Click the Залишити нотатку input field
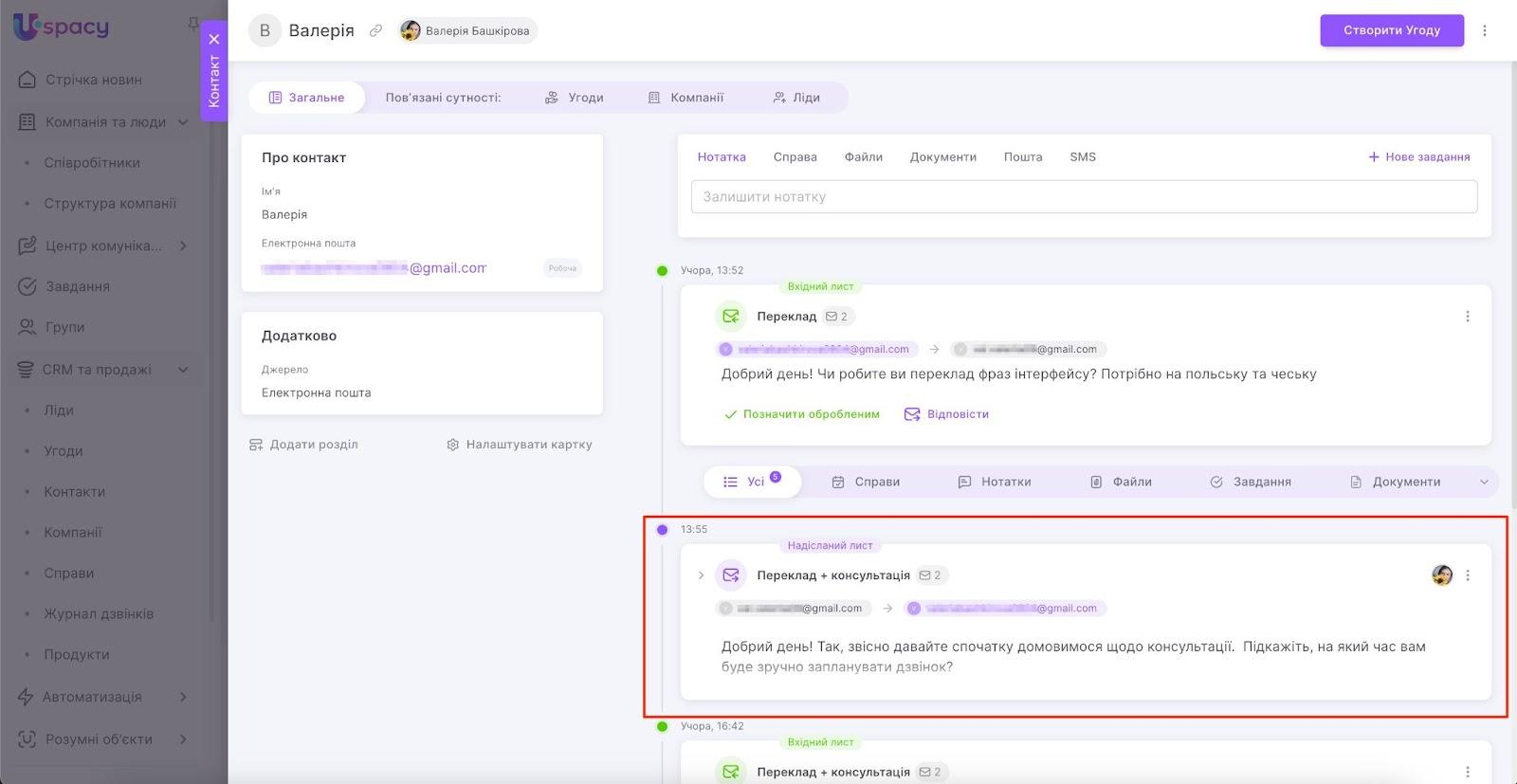This screenshot has height=784, width=1517. tap(1083, 197)
